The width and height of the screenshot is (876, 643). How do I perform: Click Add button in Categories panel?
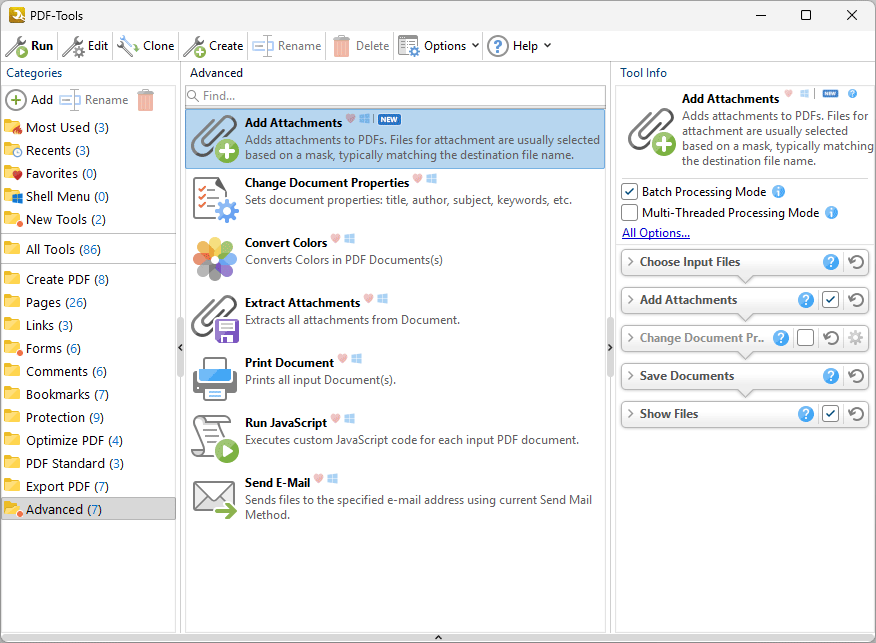[x=30, y=100]
